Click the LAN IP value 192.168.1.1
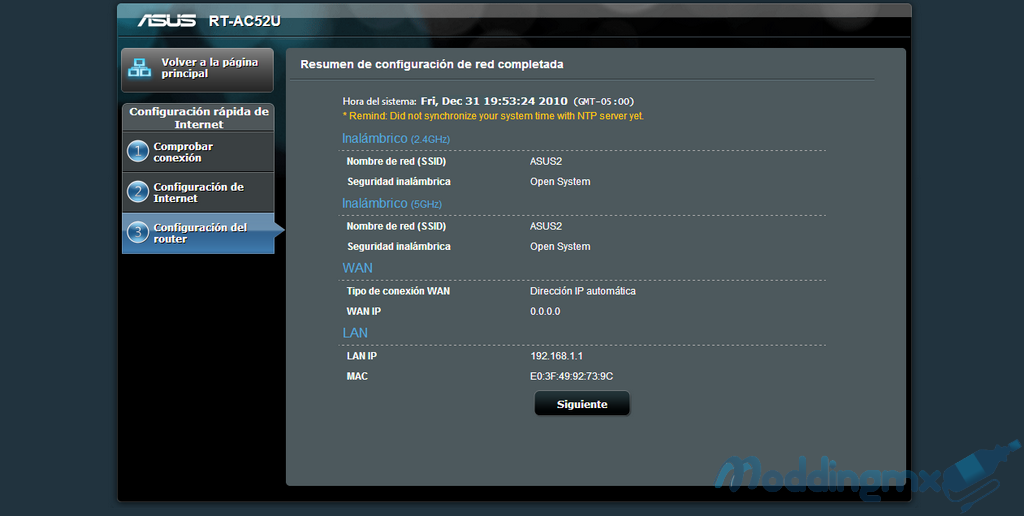 click(x=556, y=356)
